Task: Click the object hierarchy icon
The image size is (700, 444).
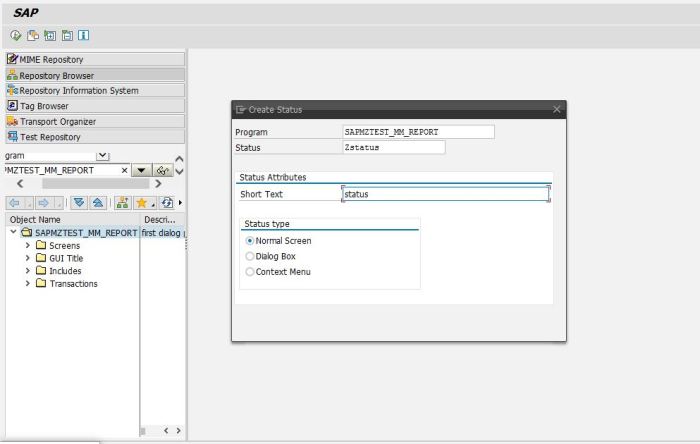Action: [121, 203]
